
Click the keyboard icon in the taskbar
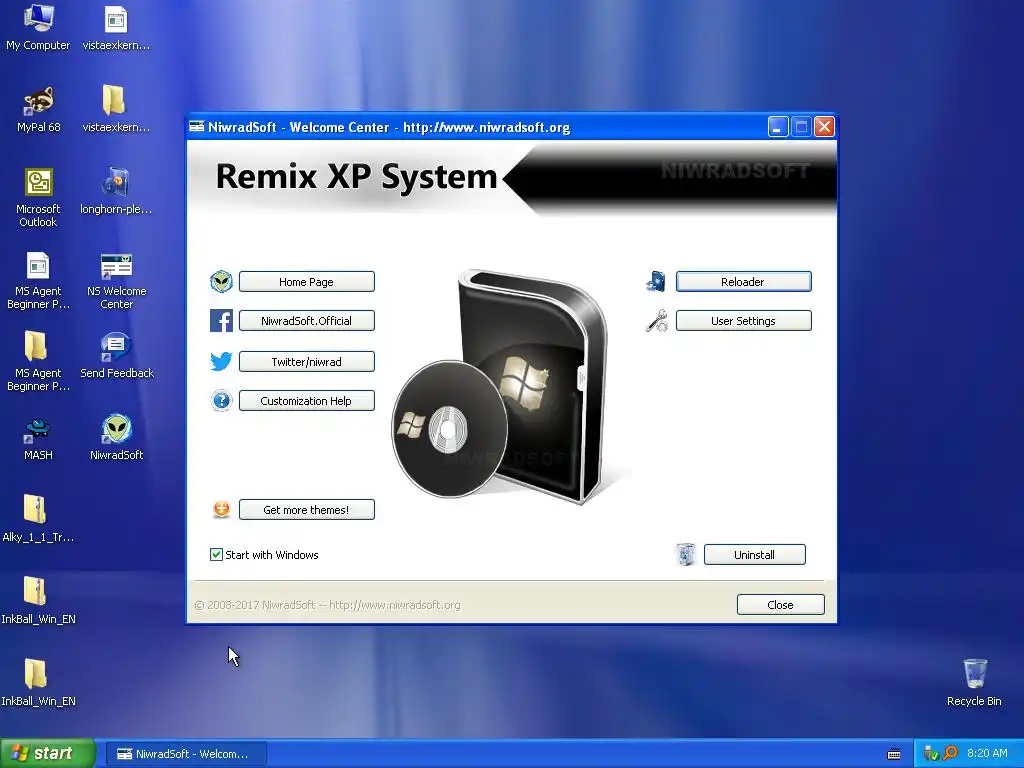point(894,754)
